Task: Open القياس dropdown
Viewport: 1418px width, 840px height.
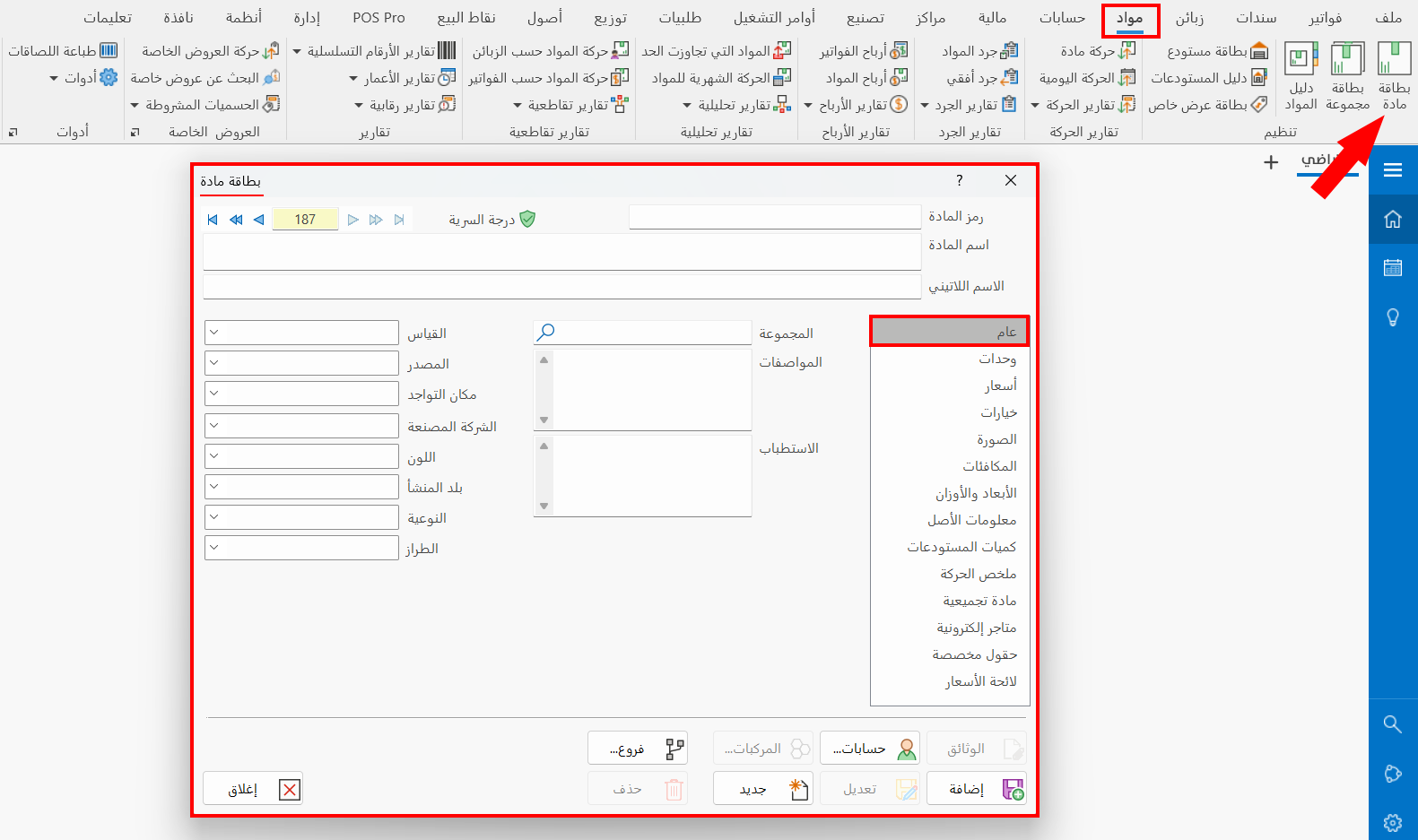Action: click(x=301, y=333)
